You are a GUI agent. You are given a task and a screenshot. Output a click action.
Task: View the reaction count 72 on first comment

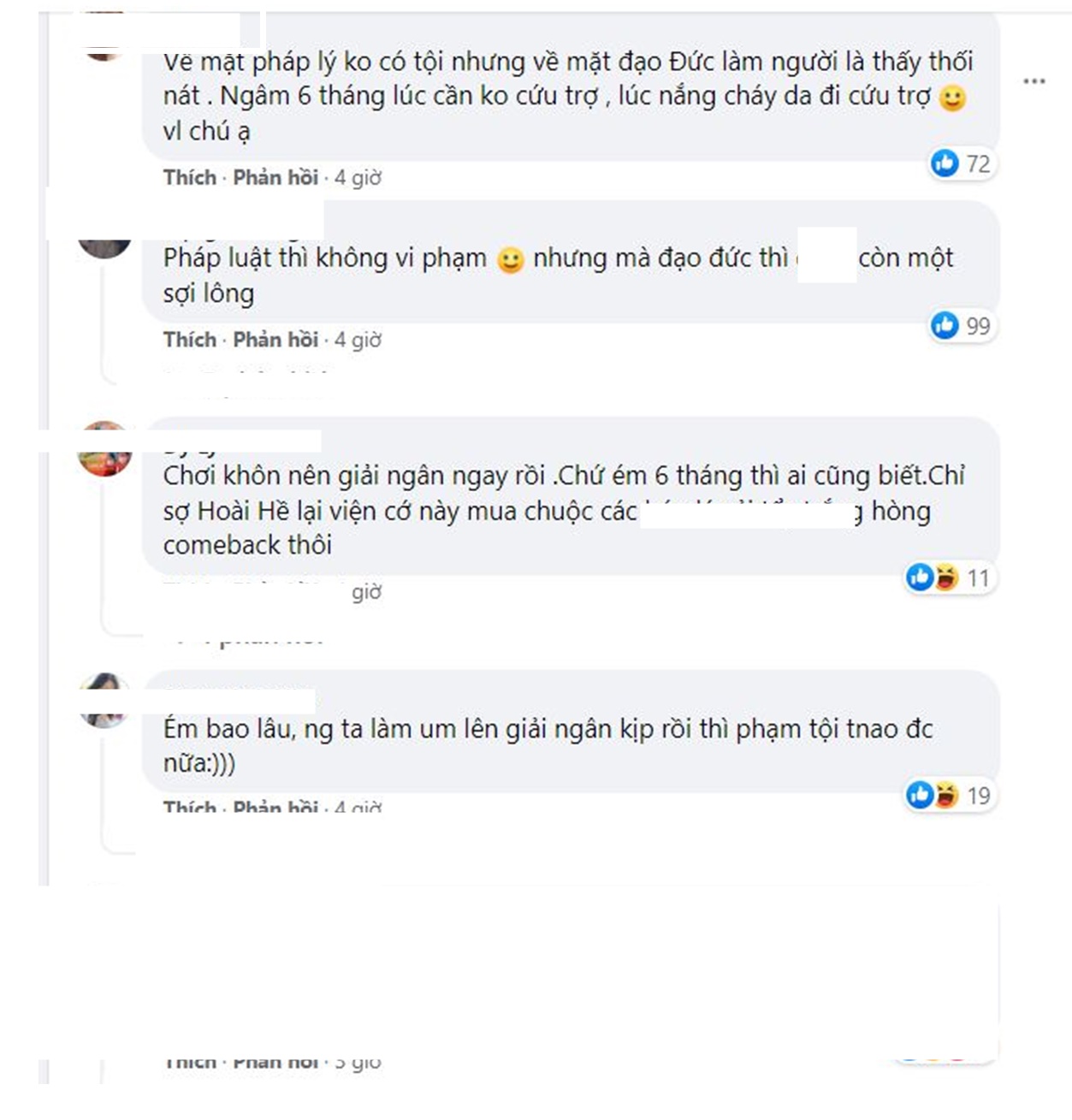pos(978,163)
